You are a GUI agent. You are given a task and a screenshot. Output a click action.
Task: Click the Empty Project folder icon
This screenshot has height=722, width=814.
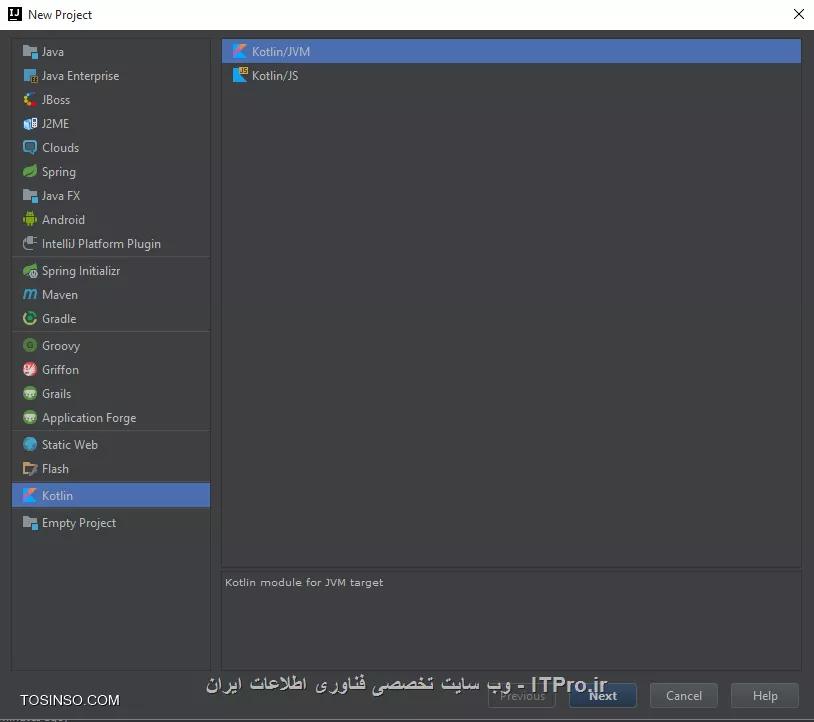[x=30, y=523]
